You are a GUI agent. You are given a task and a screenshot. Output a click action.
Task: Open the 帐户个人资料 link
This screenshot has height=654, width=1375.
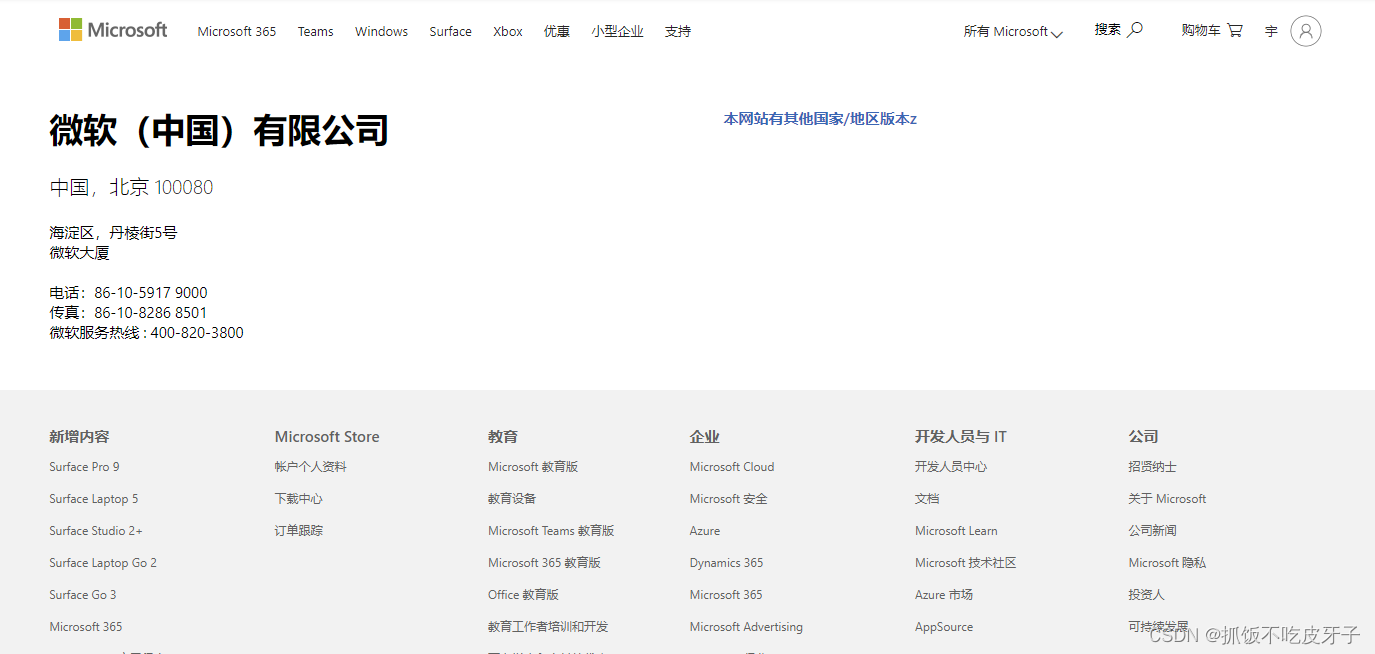pyautogui.click(x=311, y=467)
